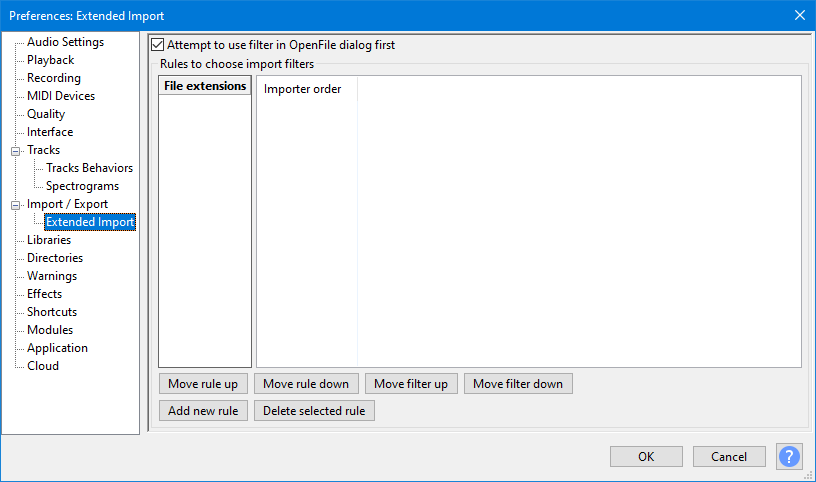This screenshot has width=816, height=482.
Task: Go to Recording preferences
Action: [54, 78]
